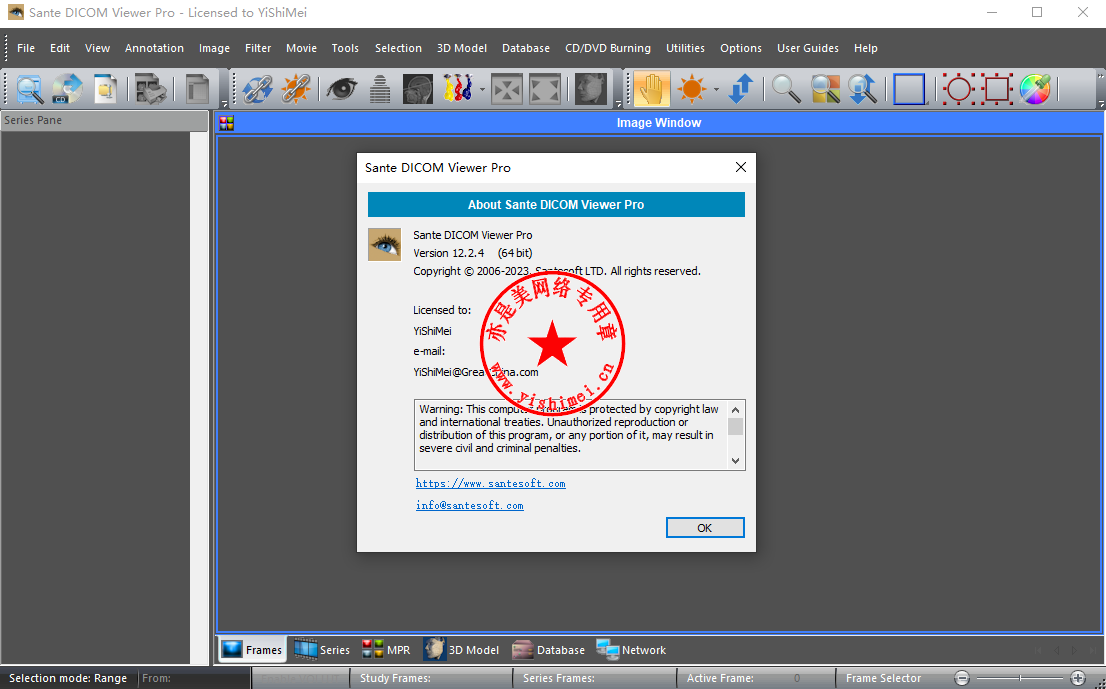
Task: Open the Options menu
Action: tap(741, 48)
